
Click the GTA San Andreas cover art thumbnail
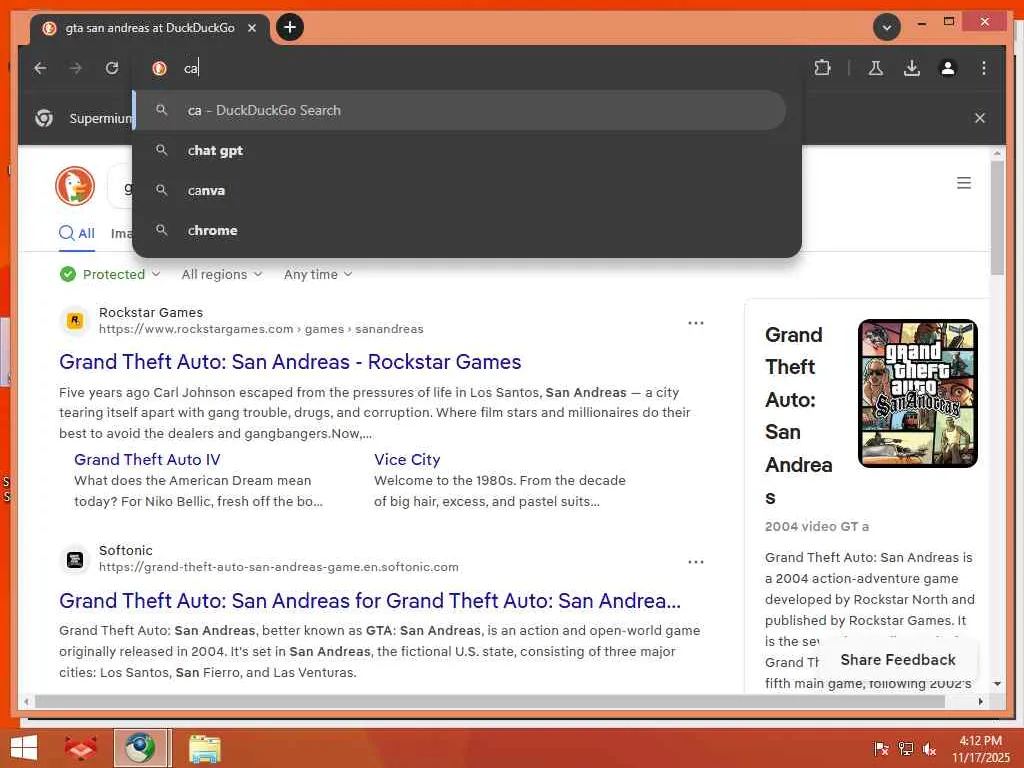click(918, 393)
